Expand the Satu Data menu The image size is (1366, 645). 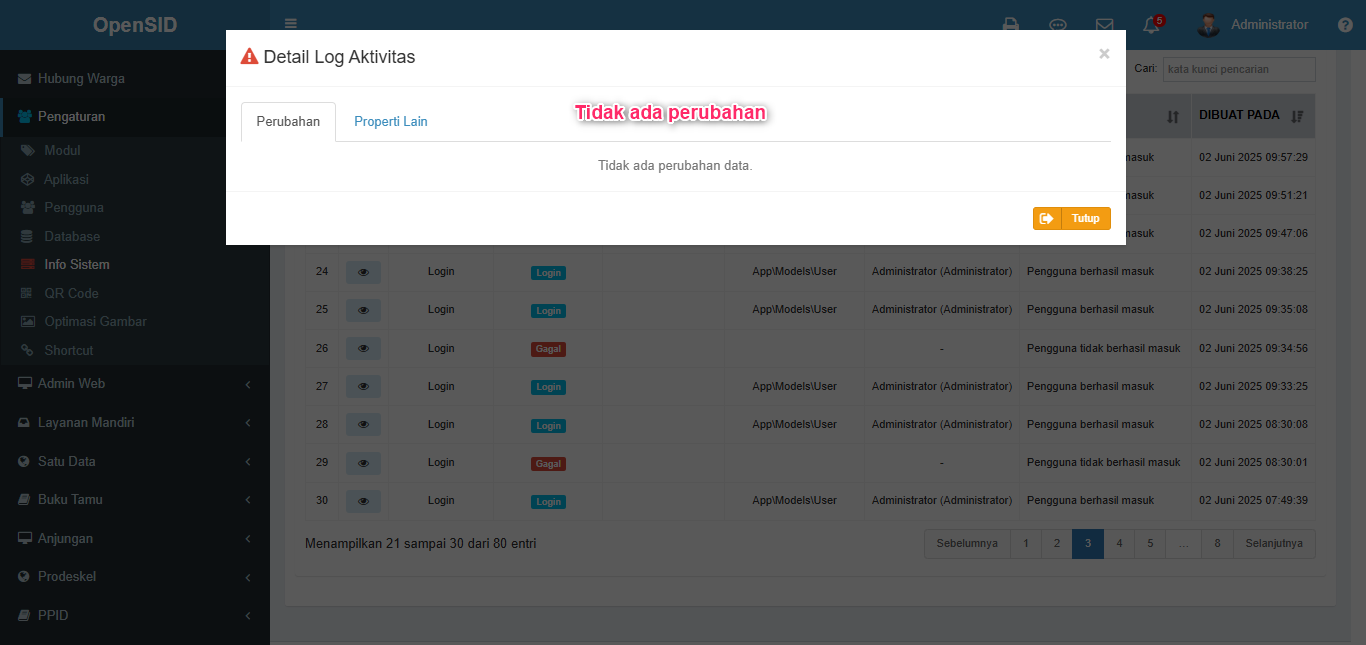click(135, 461)
